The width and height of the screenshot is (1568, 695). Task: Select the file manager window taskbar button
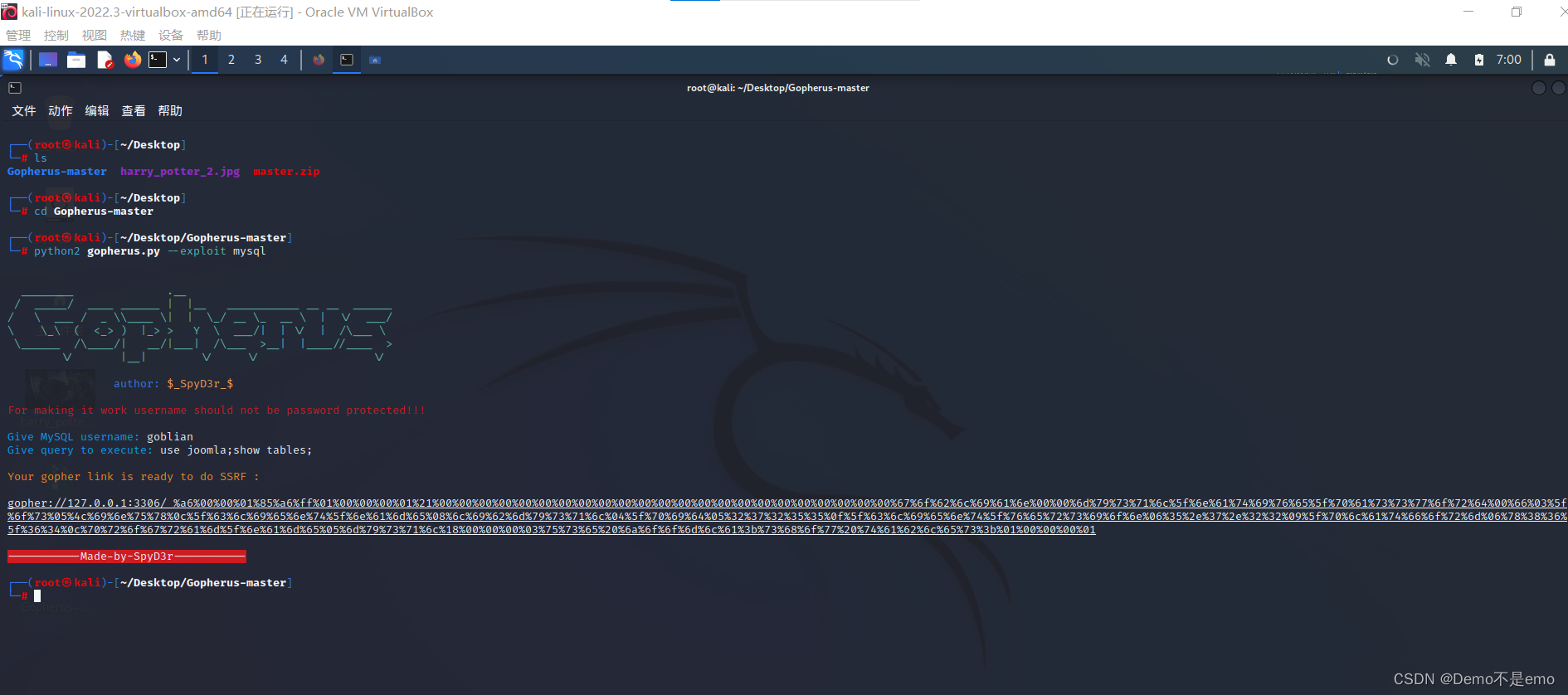[375, 60]
